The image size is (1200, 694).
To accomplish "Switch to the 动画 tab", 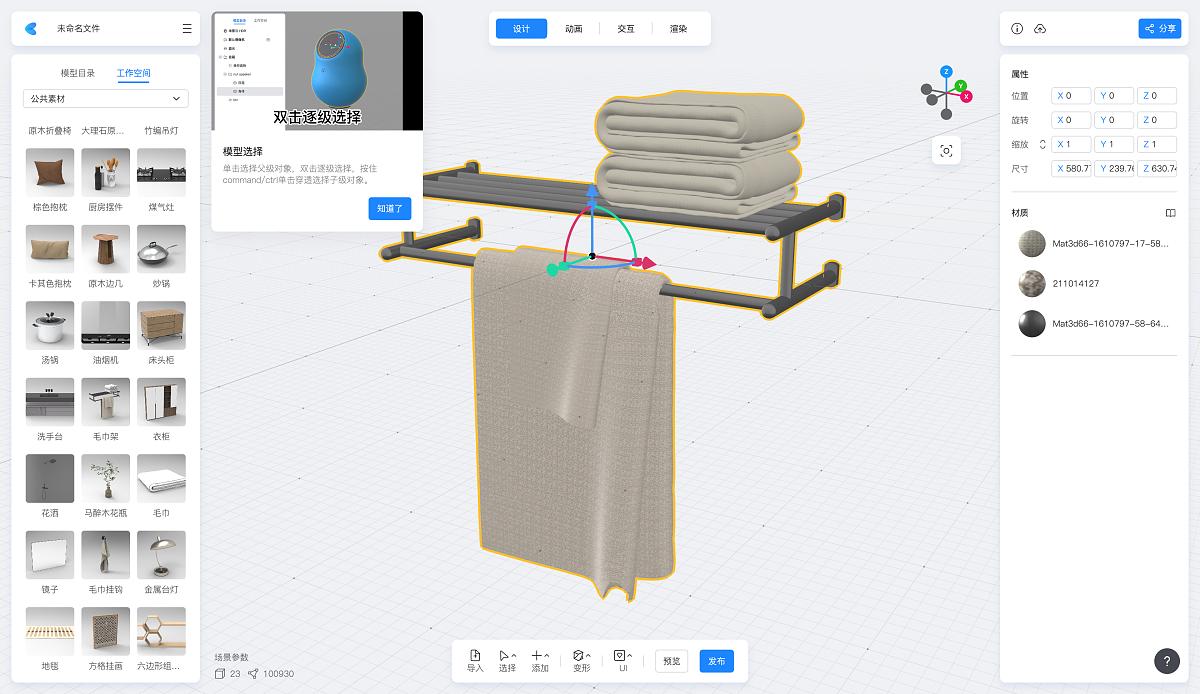I will tap(572, 29).
